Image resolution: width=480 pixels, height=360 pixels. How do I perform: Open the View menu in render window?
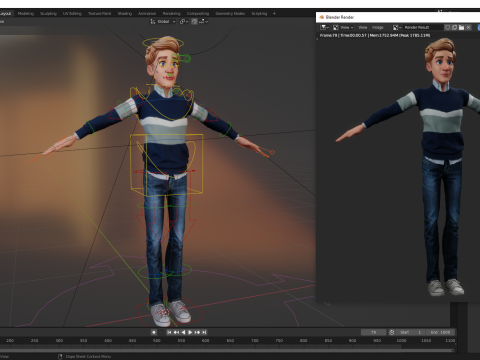click(363, 27)
